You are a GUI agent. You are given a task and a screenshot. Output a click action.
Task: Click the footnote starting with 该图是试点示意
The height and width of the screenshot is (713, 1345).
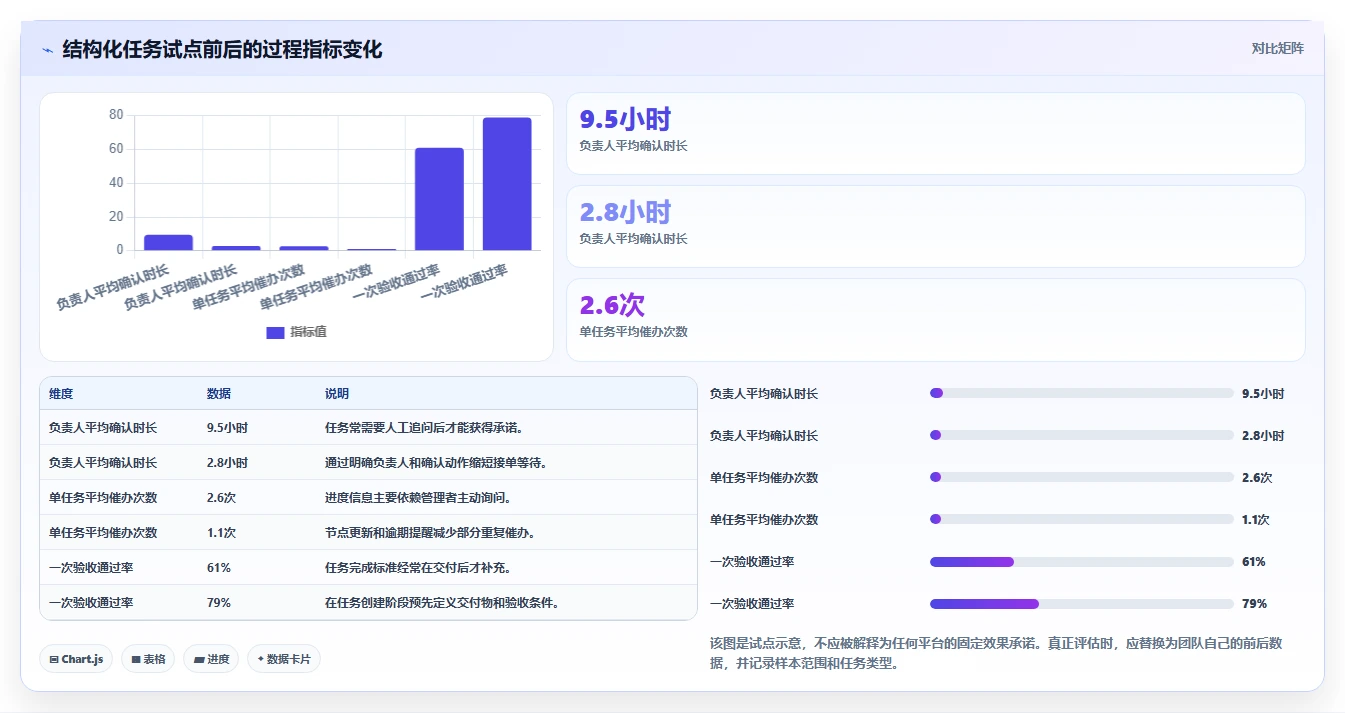point(995,653)
